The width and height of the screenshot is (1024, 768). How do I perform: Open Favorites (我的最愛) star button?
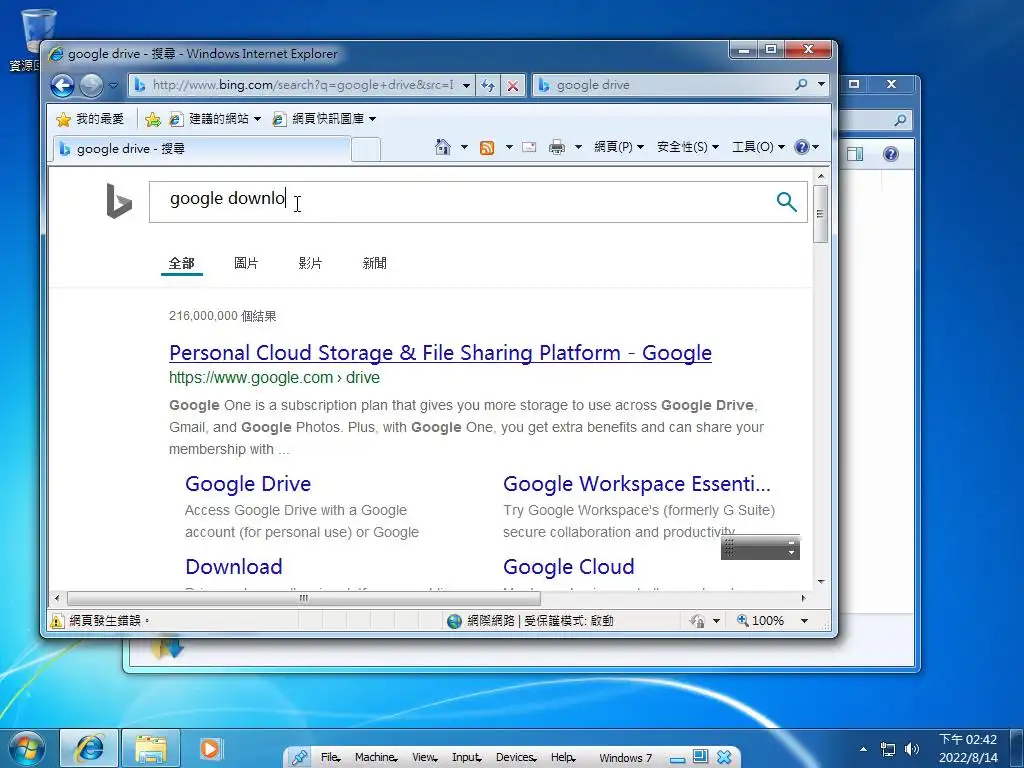coord(90,119)
